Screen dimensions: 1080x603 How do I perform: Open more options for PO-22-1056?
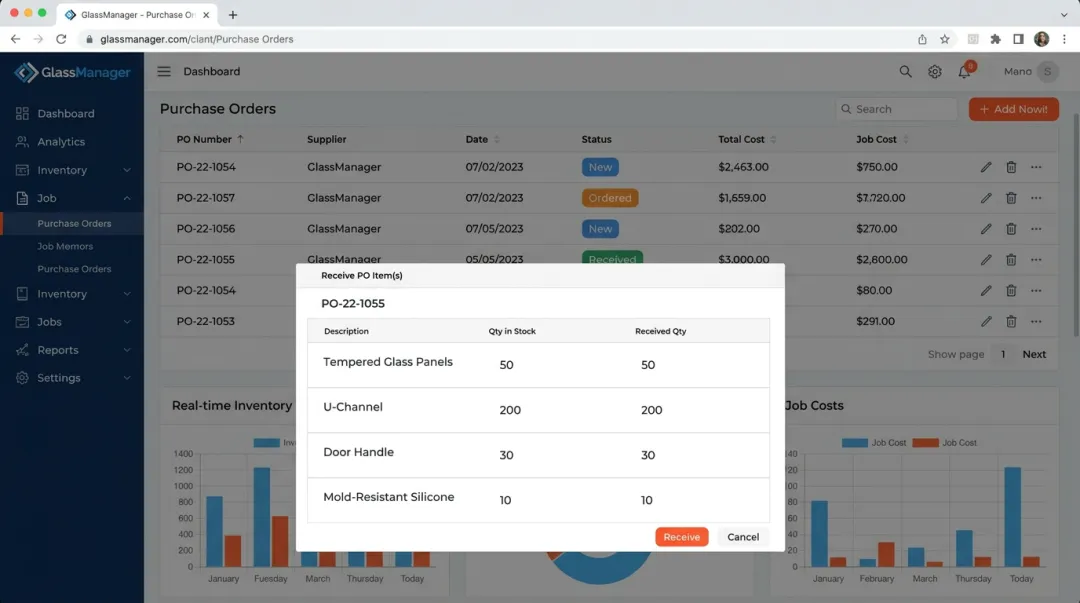pyautogui.click(x=1036, y=229)
